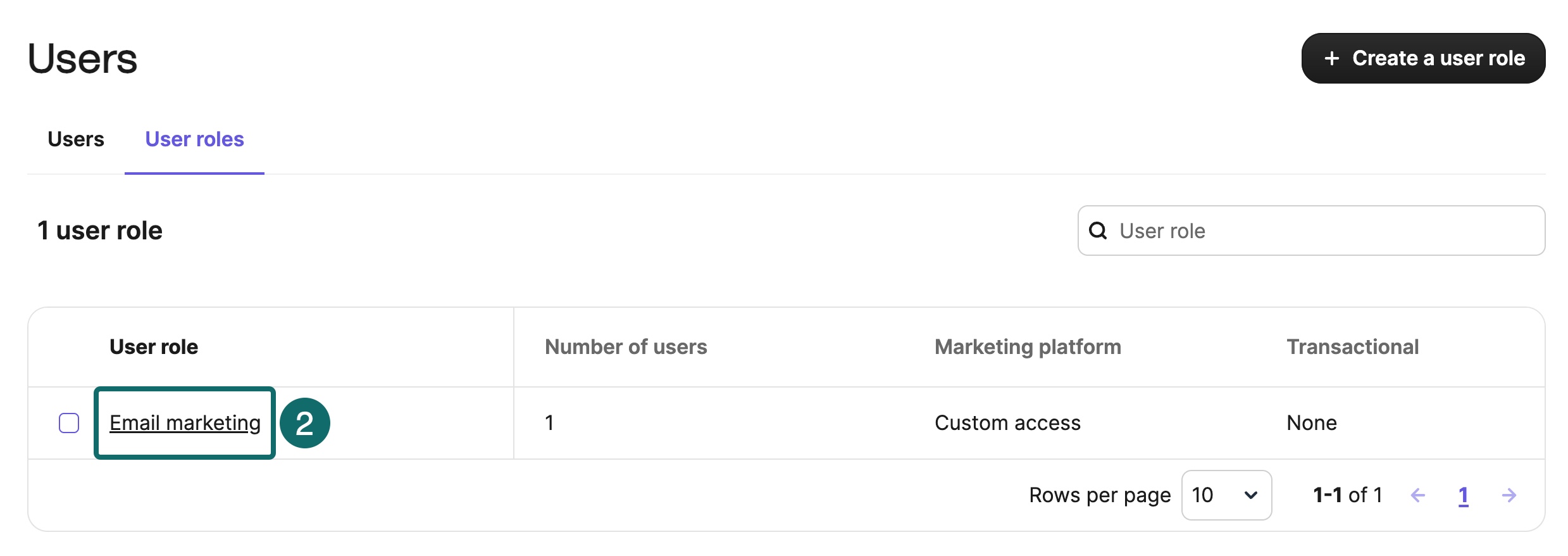Click the step 2 circle badge
Screen dimensions: 1568x556
[304, 423]
